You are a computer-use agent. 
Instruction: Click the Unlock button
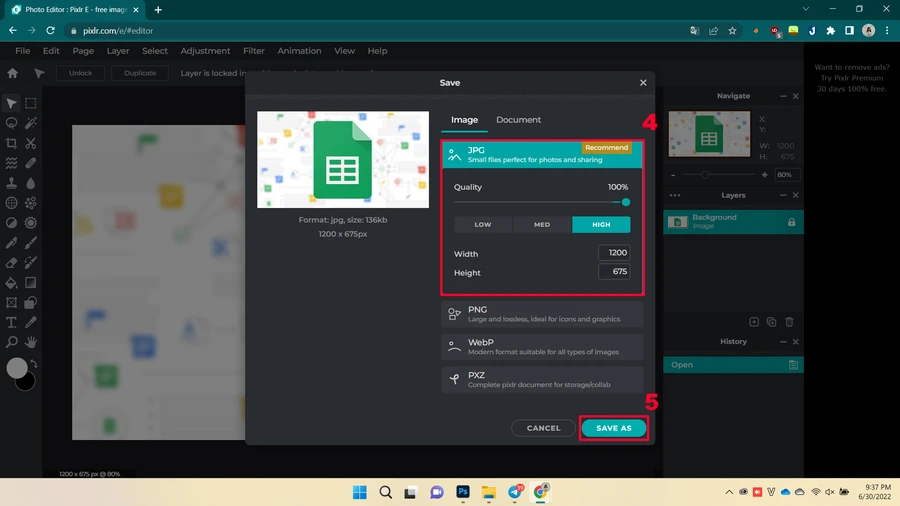coord(80,73)
